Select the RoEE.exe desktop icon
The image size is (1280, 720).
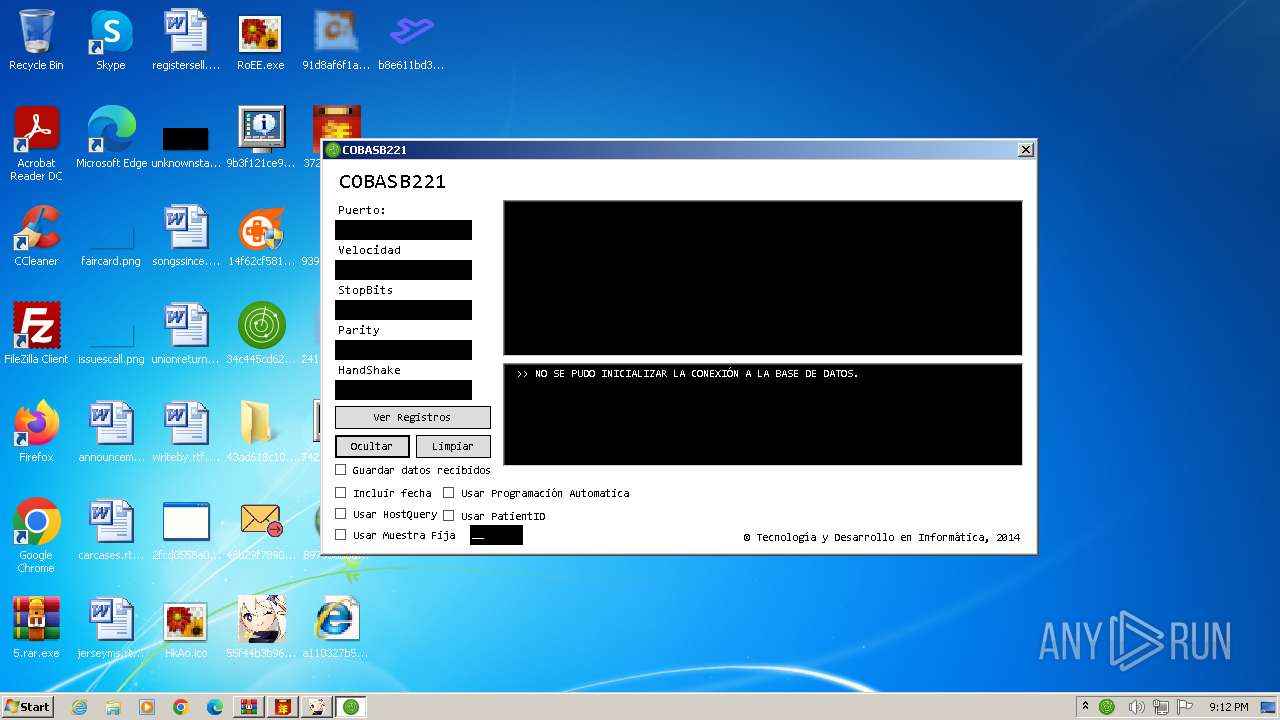point(260,40)
